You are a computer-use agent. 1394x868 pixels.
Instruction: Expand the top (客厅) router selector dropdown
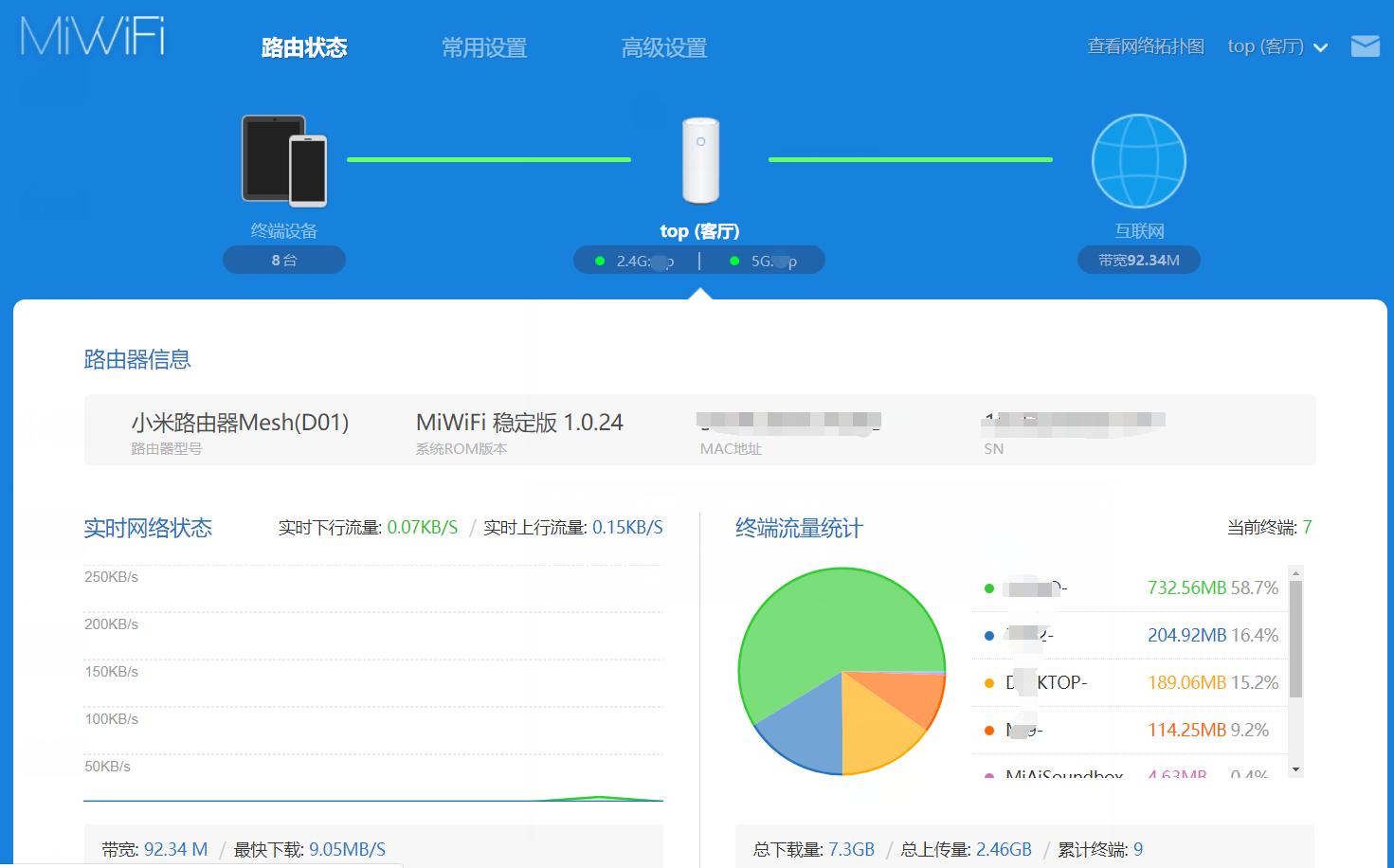(1277, 45)
